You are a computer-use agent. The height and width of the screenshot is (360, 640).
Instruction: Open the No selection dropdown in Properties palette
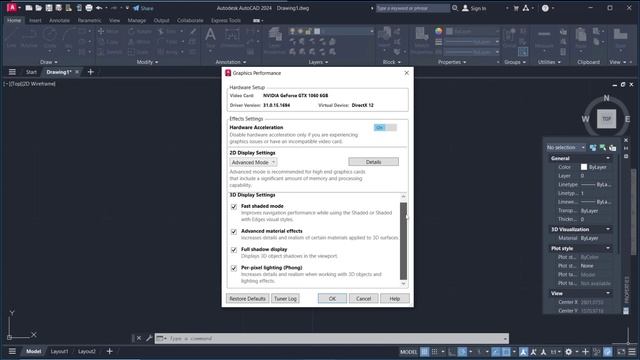click(x=566, y=147)
